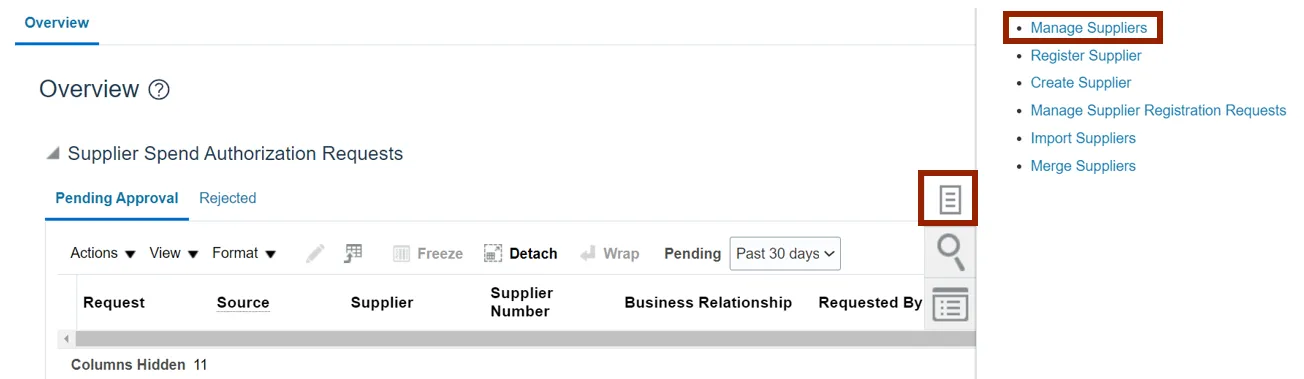This screenshot has width=1304, height=379.
Task: Switch to the Rejected tab
Action: [x=227, y=198]
